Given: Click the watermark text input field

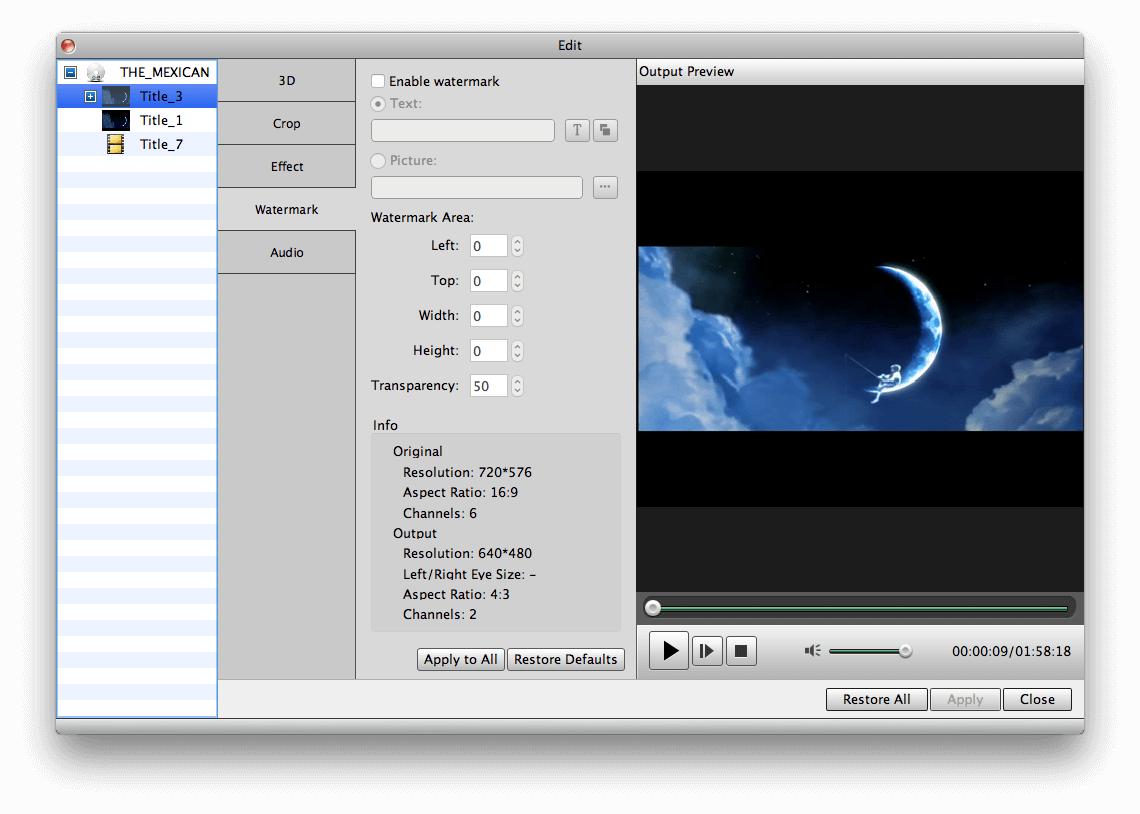Looking at the screenshot, I should point(463,130).
